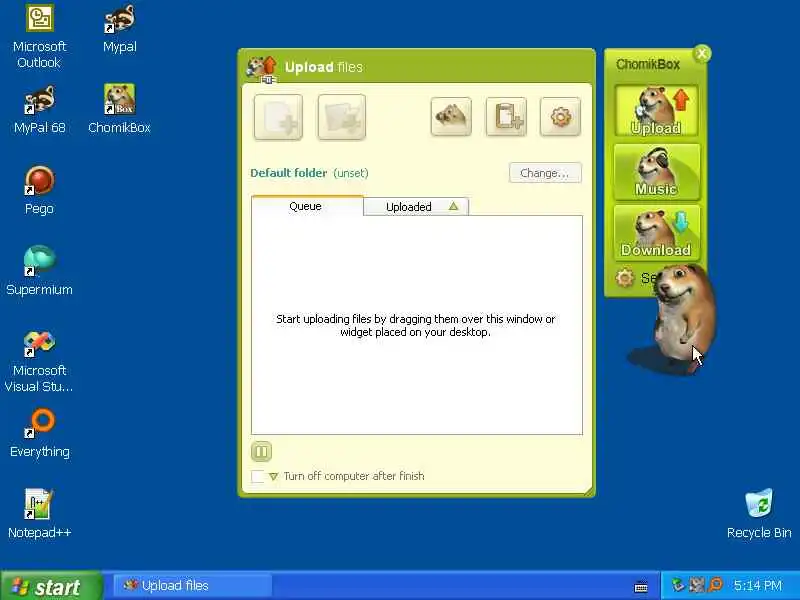
Task: Pause uploads with the pause button
Action: [261, 452]
